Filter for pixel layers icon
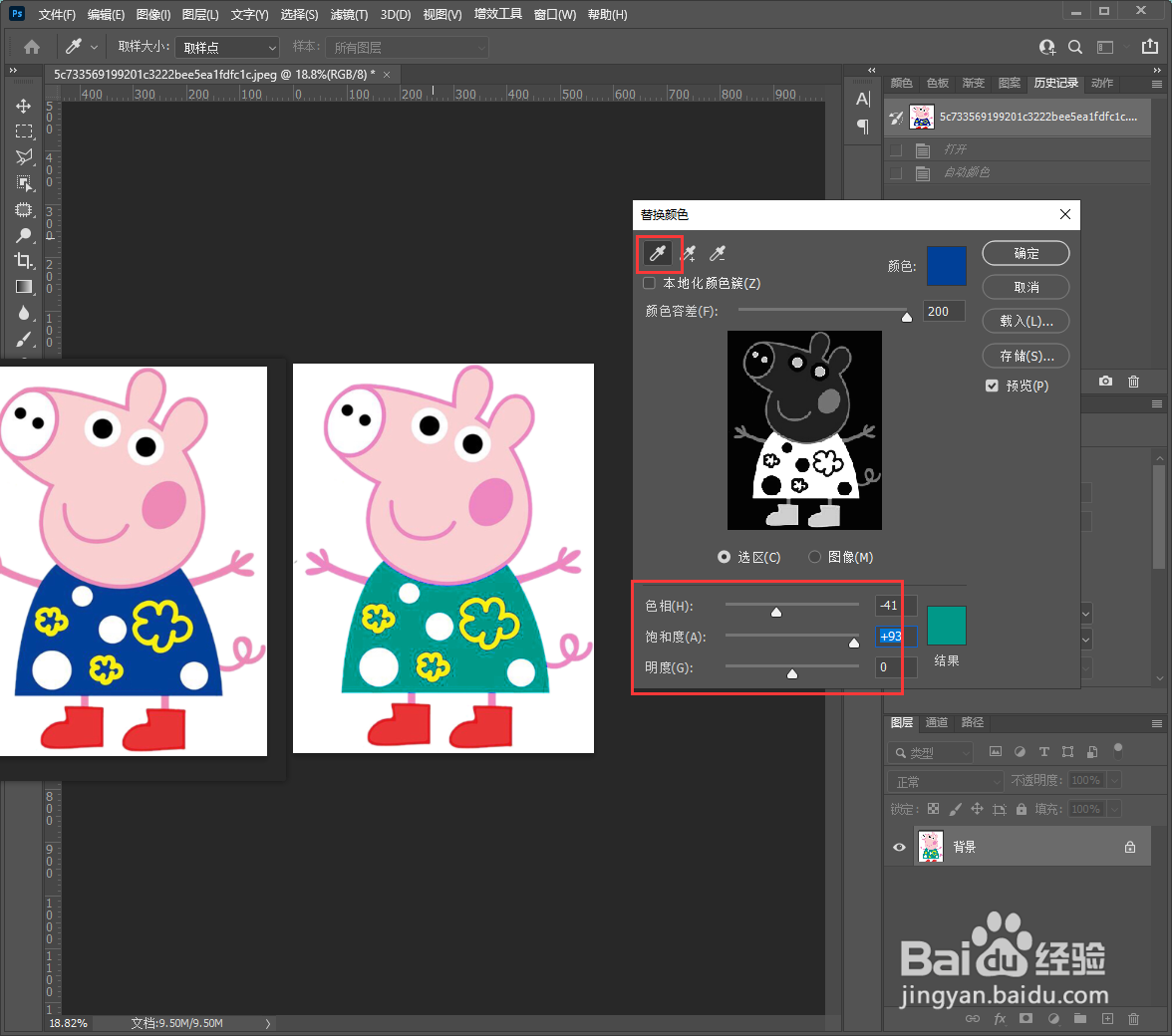 [x=996, y=751]
